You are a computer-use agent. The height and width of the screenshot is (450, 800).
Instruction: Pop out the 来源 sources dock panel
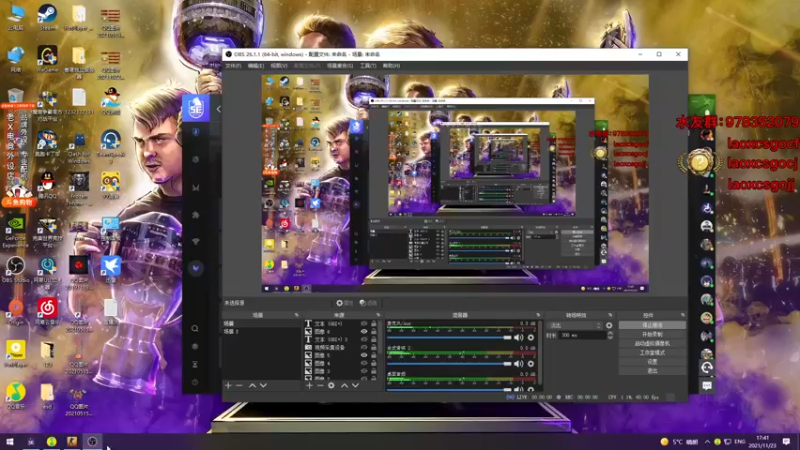(x=378, y=315)
